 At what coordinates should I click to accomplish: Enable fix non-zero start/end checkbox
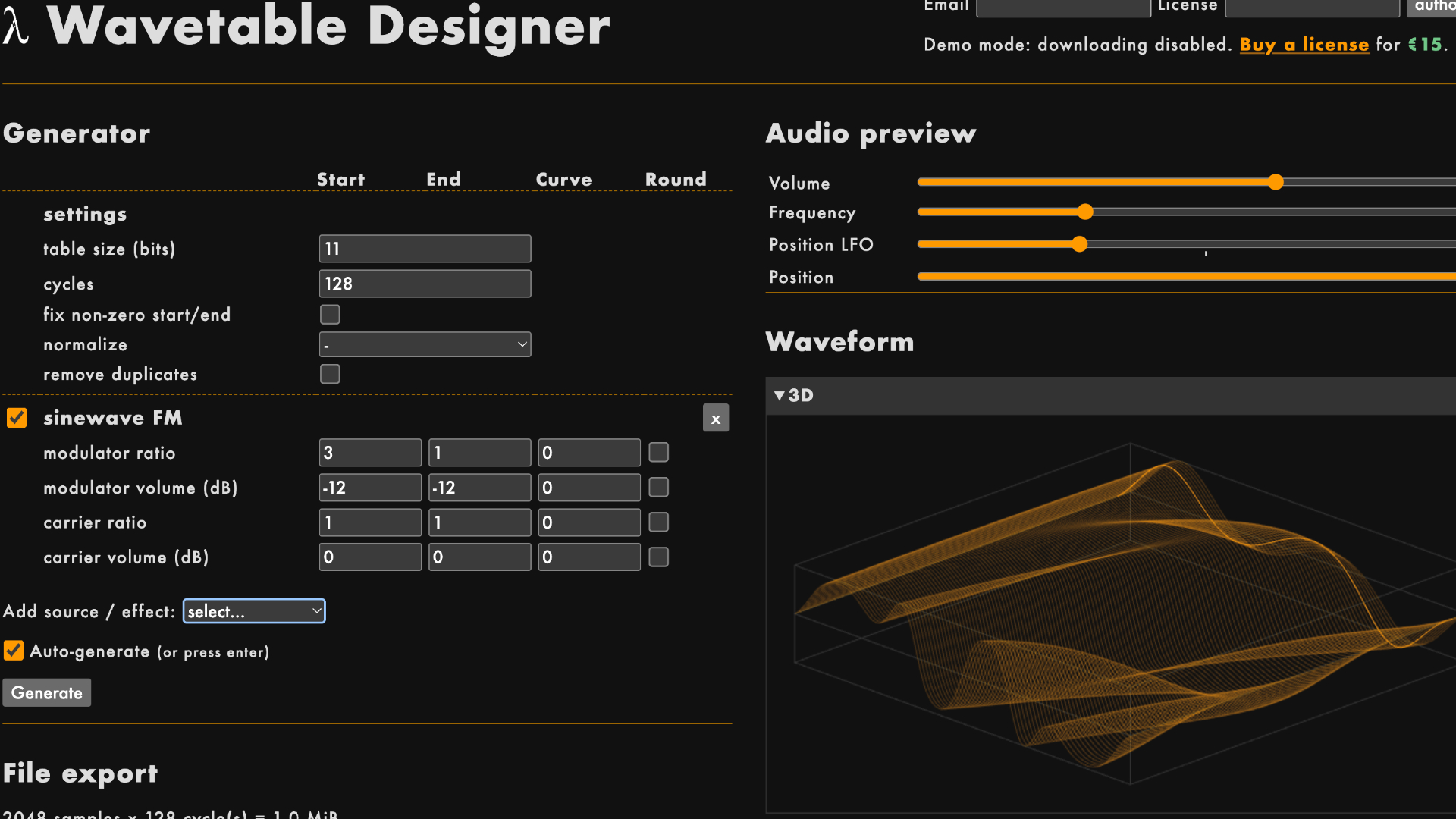click(330, 315)
